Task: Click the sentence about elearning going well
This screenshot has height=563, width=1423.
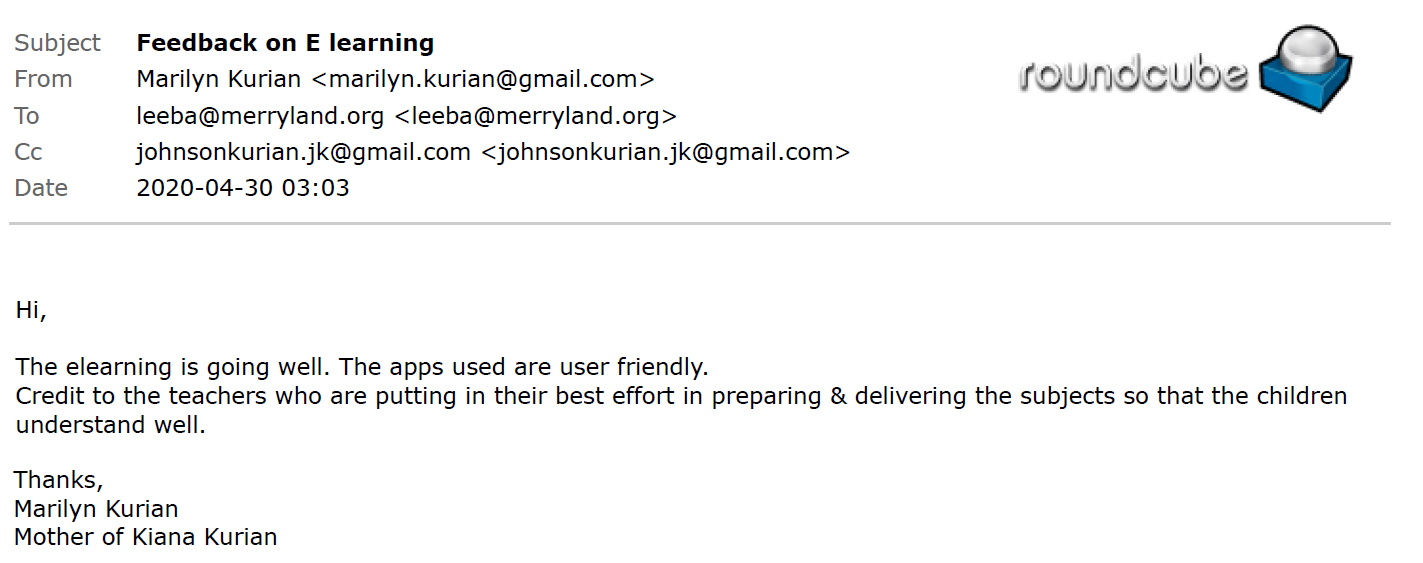Action: click(197, 367)
